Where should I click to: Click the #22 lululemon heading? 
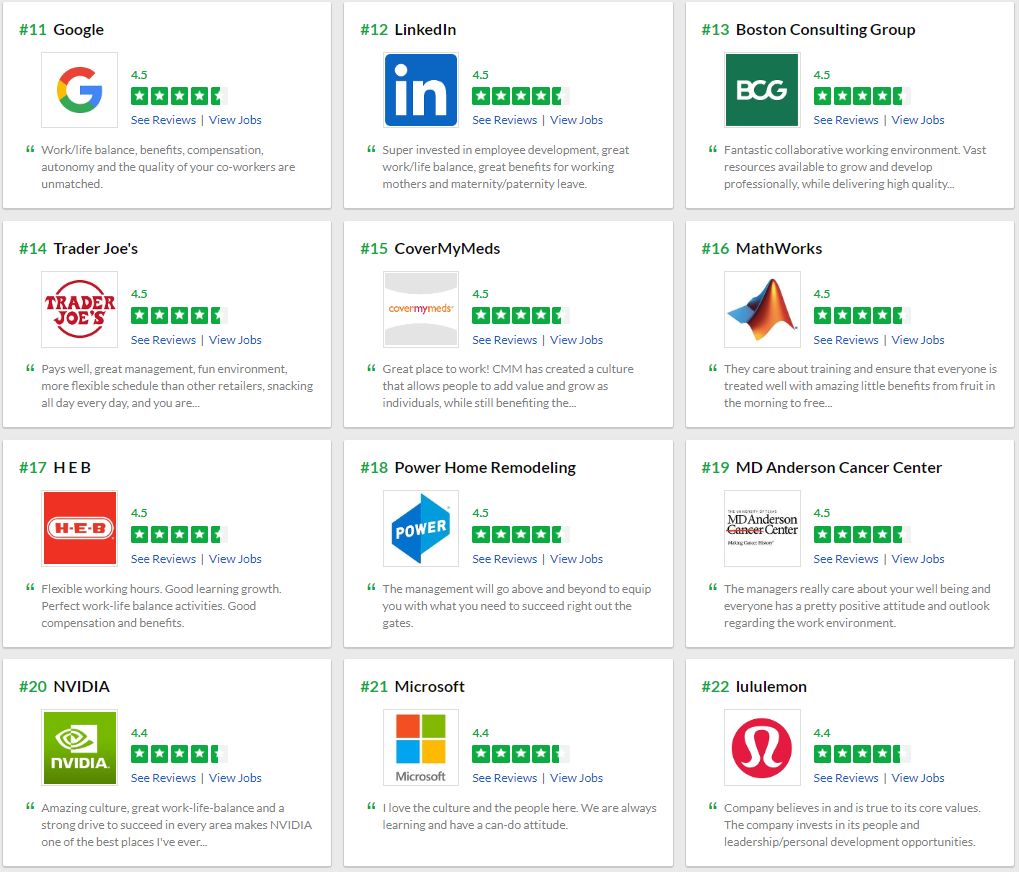754,686
